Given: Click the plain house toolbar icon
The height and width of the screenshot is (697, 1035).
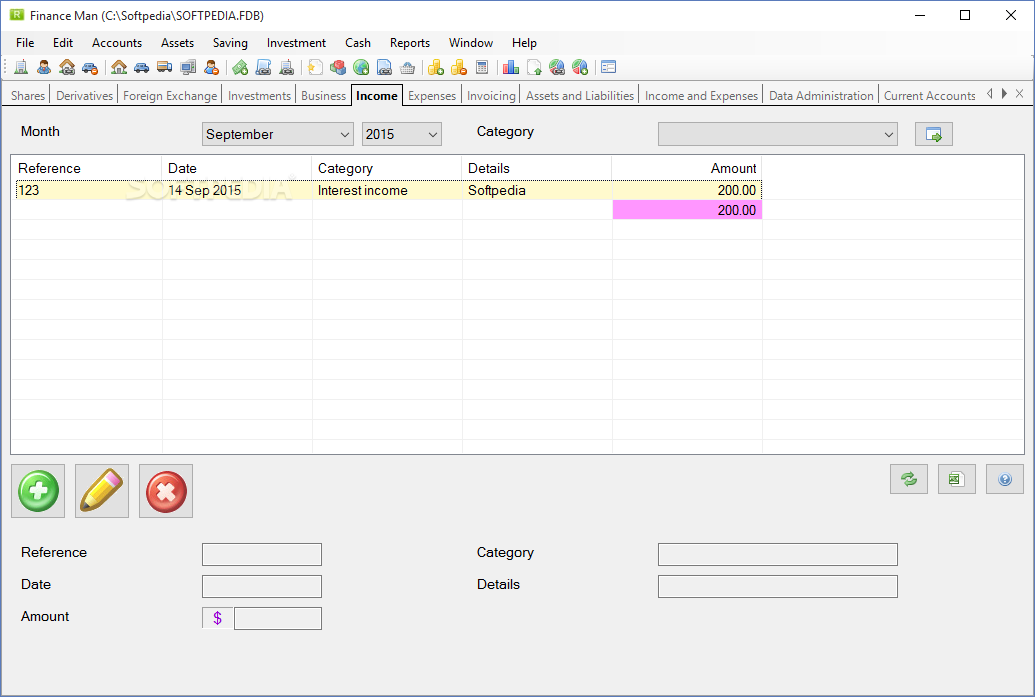Looking at the screenshot, I should coord(119,67).
